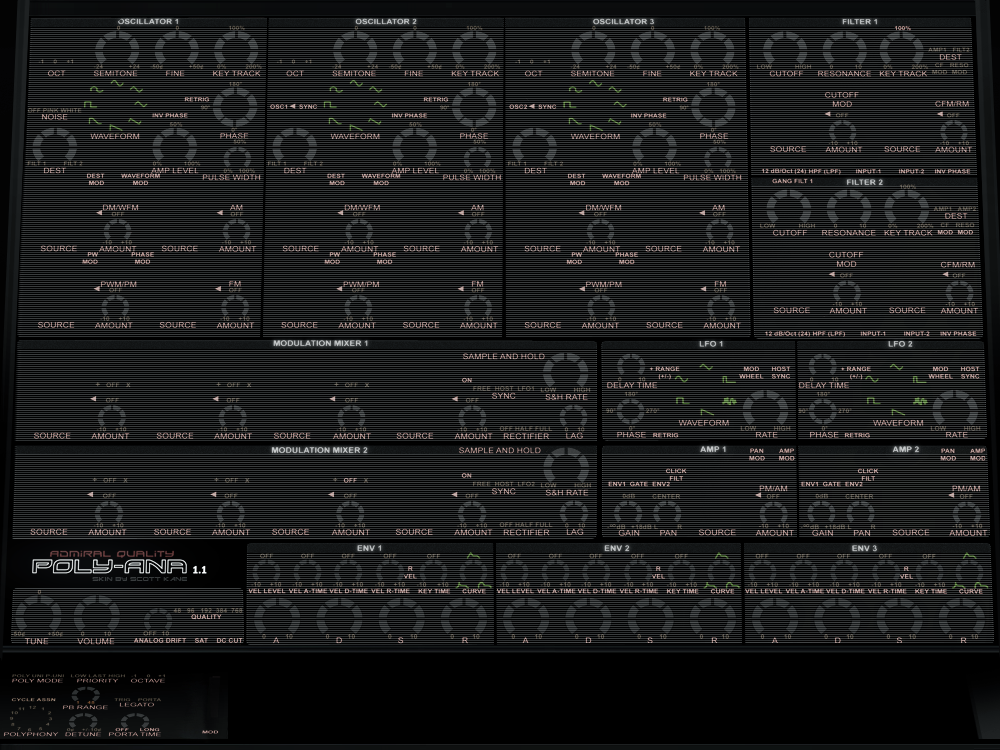Select sawtooth waveform icon in Oscillator 3
Screen dimensions: 1000x750
point(596,128)
